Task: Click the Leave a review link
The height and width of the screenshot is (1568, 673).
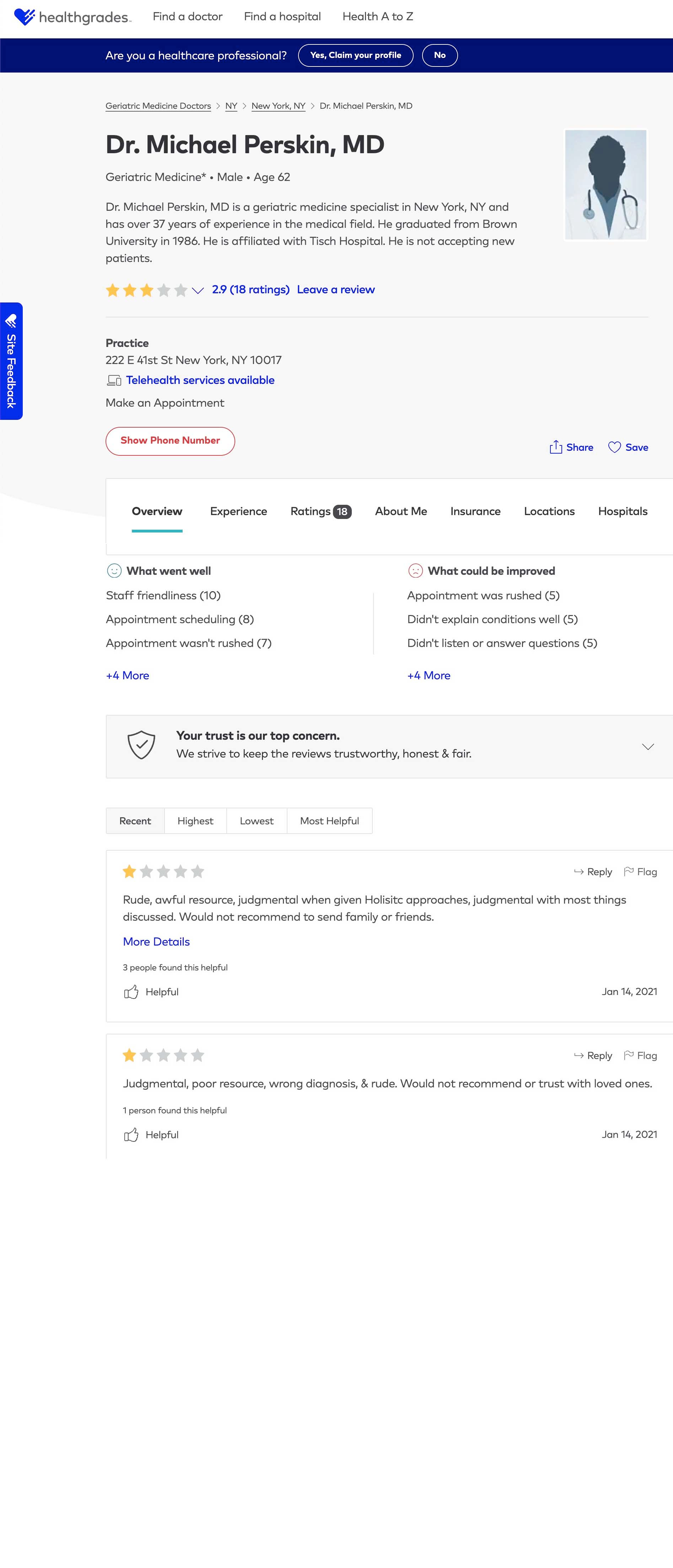Action: click(x=336, y=289)
